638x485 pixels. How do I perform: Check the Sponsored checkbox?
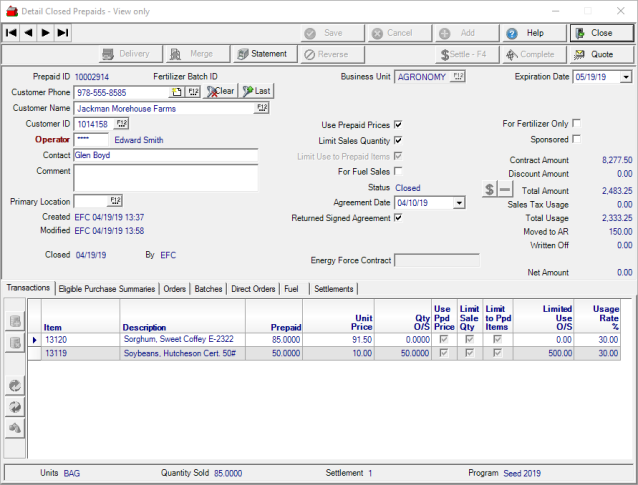(576, 140)
